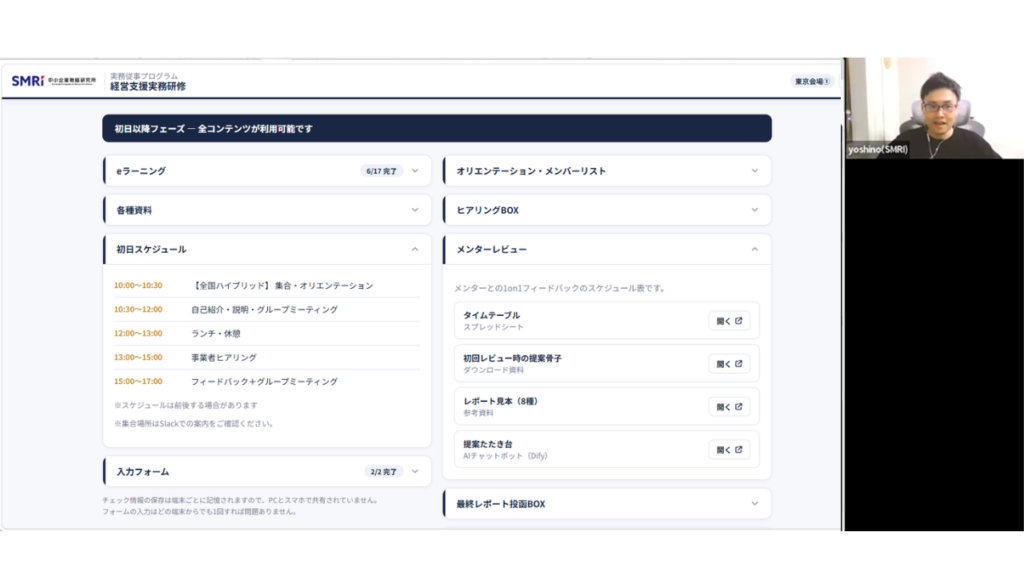
Task: Expand the 各種資料 section
Action: pyautogui.click(x=415, y=210)
